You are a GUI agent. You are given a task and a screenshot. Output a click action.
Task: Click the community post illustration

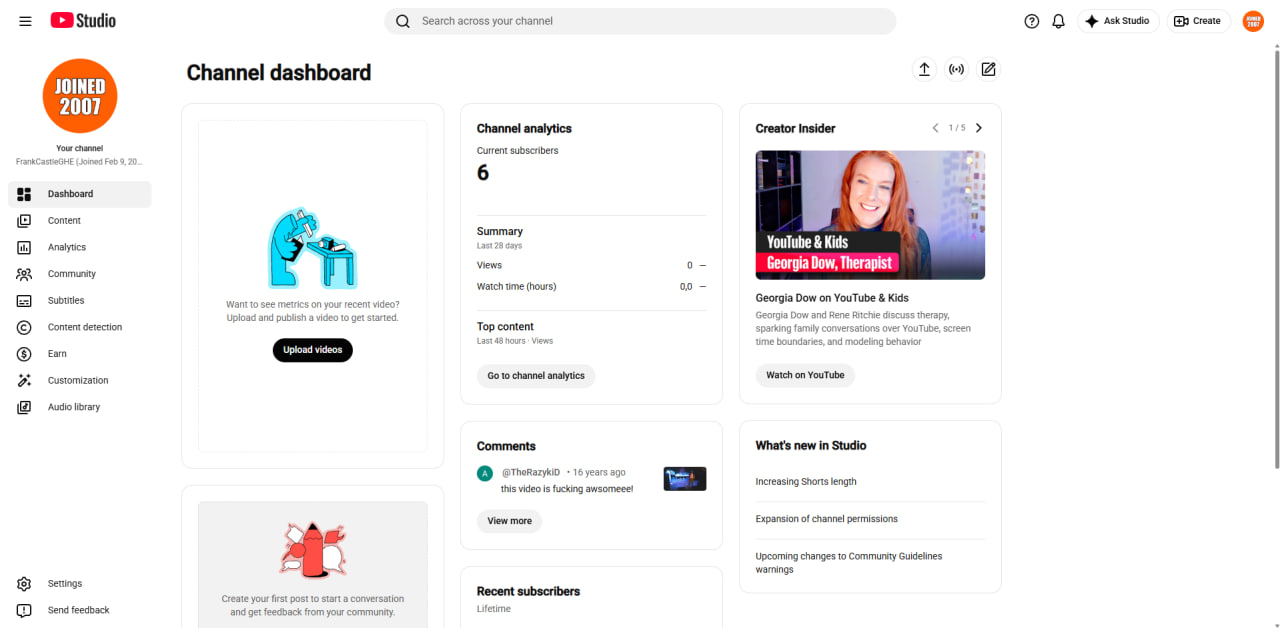[313, 550]
